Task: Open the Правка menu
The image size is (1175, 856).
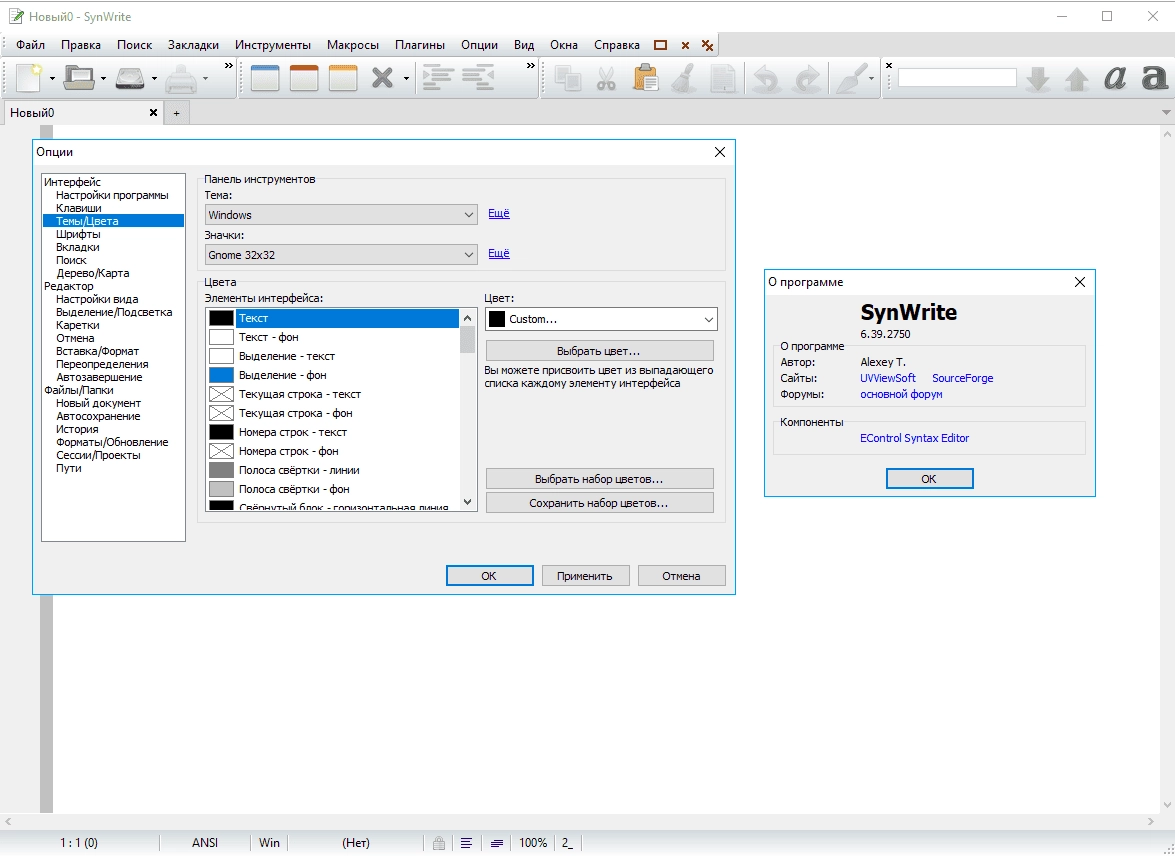Action: tap(81, 45)
